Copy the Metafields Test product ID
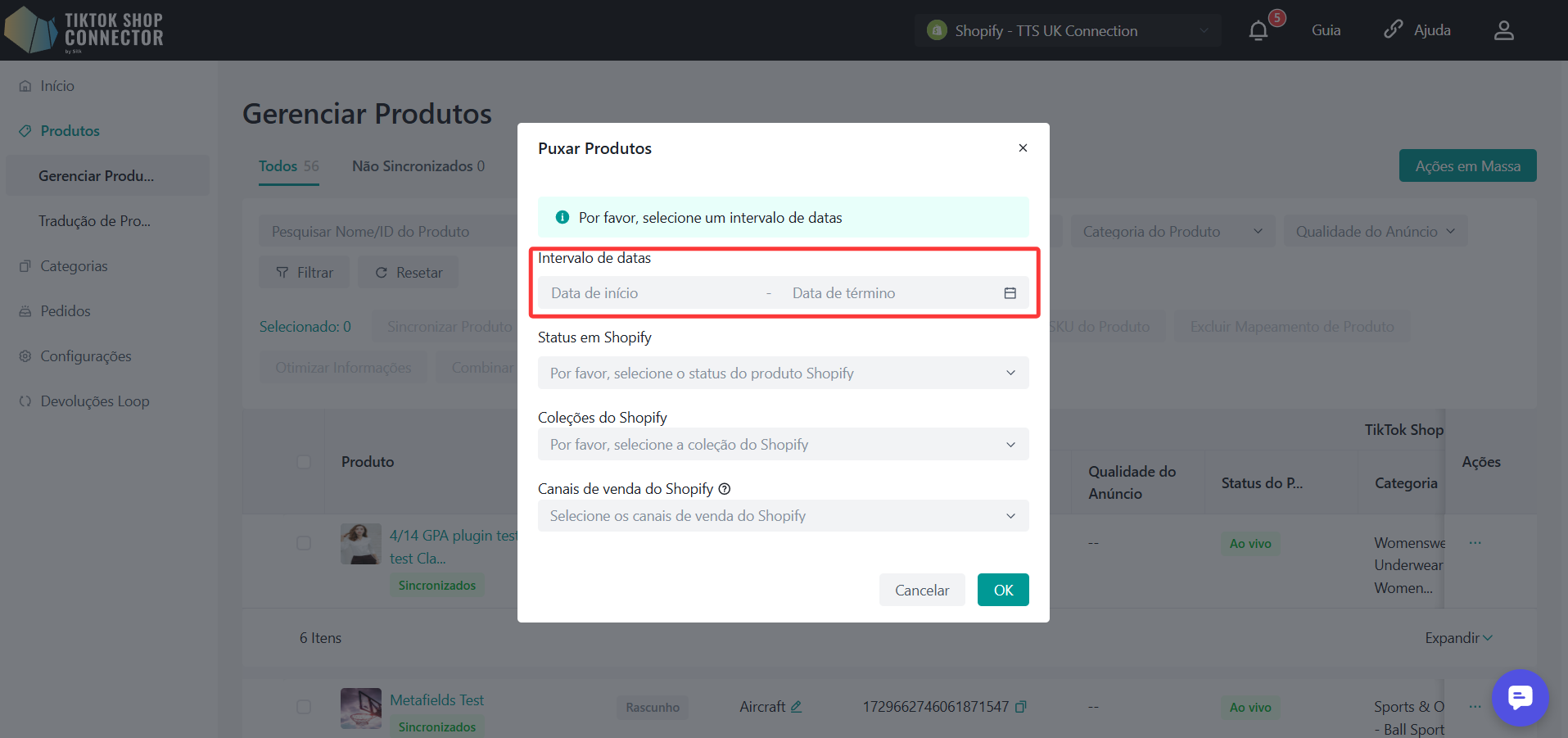The image size is (1568, 738). click(1021, 707)
